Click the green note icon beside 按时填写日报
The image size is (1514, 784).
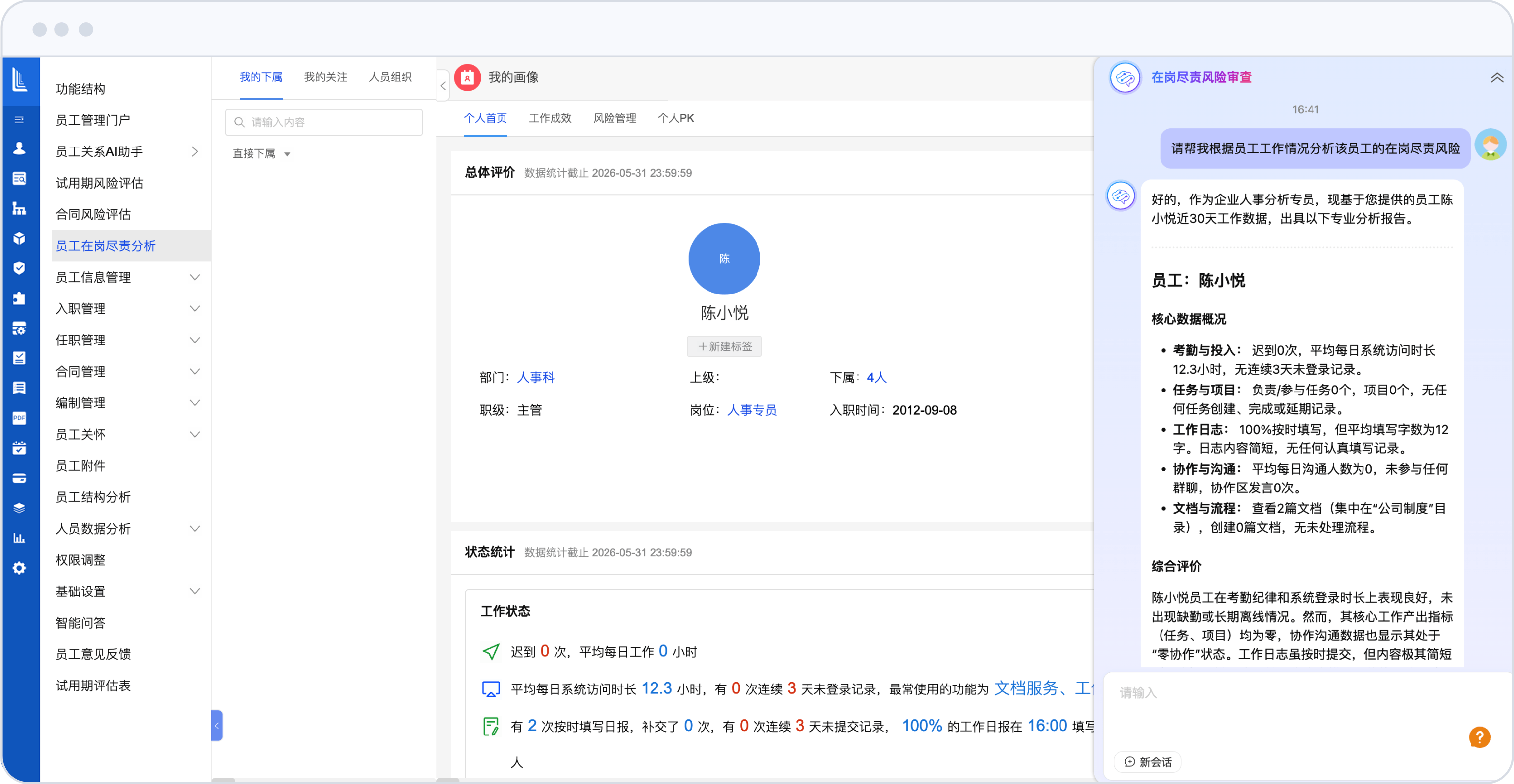pyautogui.click(x=491, y=727)
